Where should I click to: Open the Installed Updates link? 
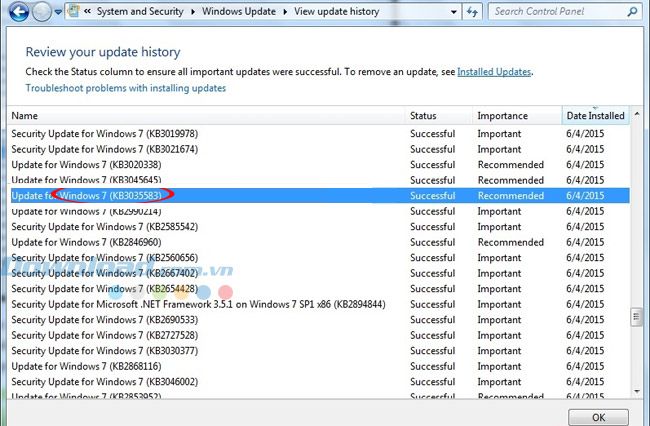tap(494, 72)
